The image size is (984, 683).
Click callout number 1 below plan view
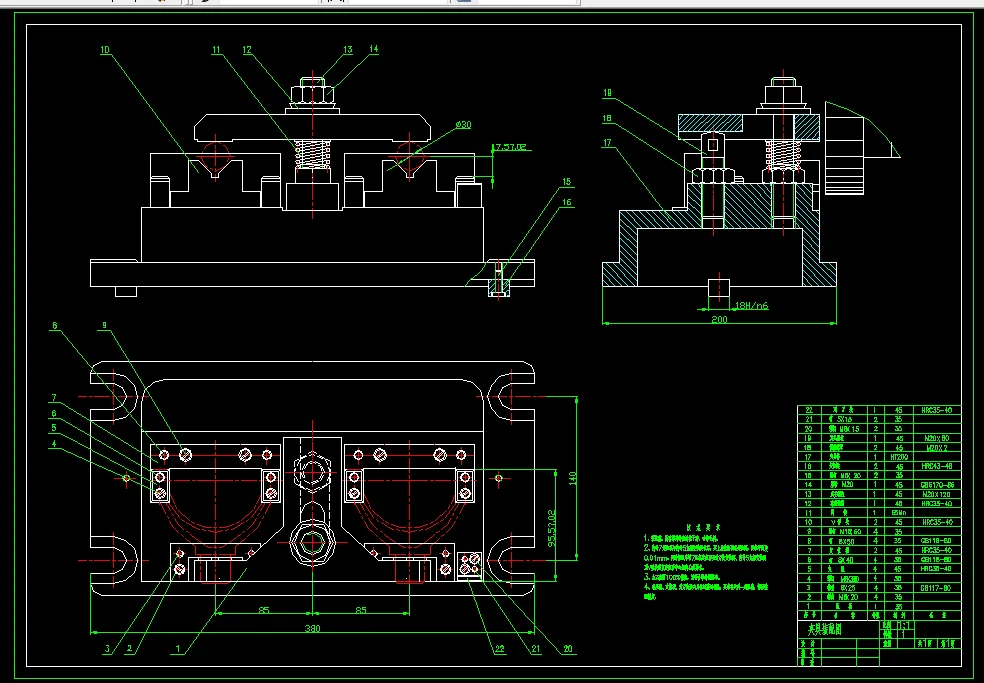[178, 648]
